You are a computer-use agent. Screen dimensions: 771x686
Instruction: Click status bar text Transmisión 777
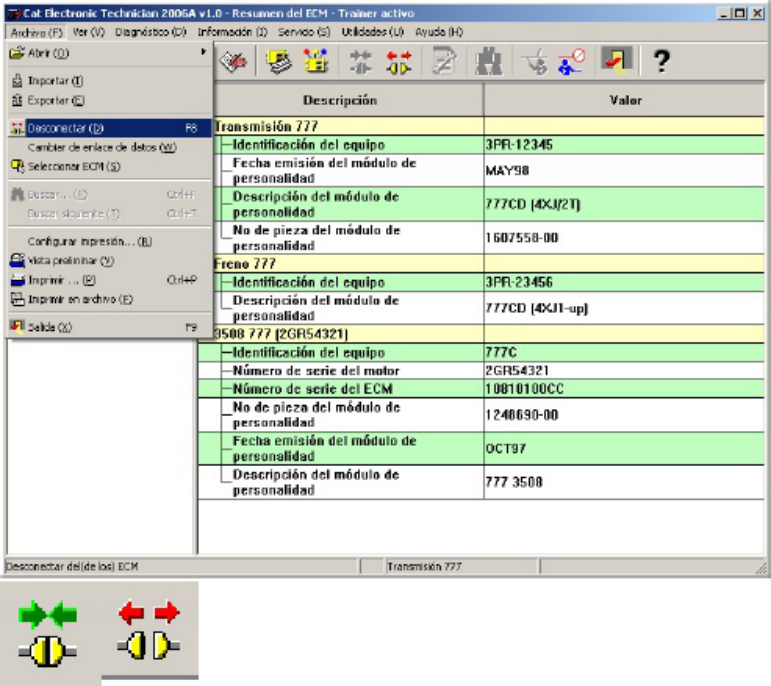tap(424, 567)
